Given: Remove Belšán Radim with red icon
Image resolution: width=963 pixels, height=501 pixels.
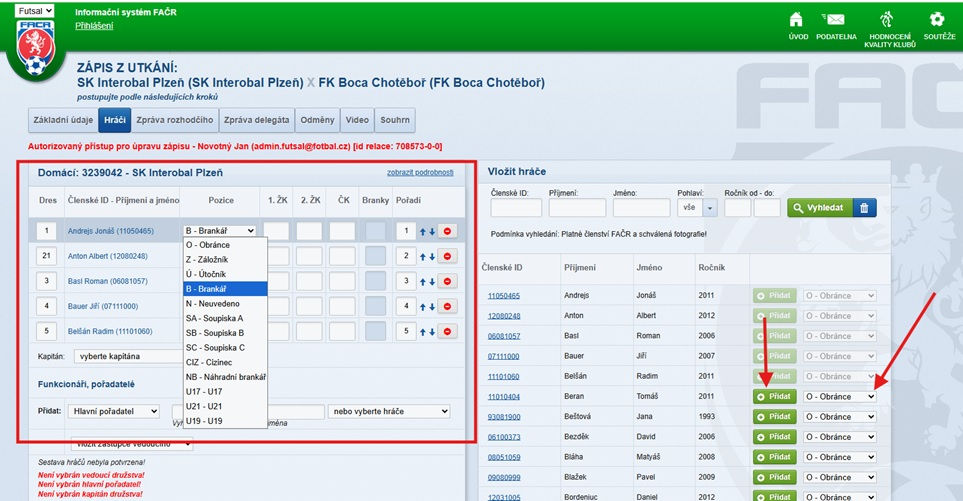Looking at the screenshot, I should click(447, 332).
